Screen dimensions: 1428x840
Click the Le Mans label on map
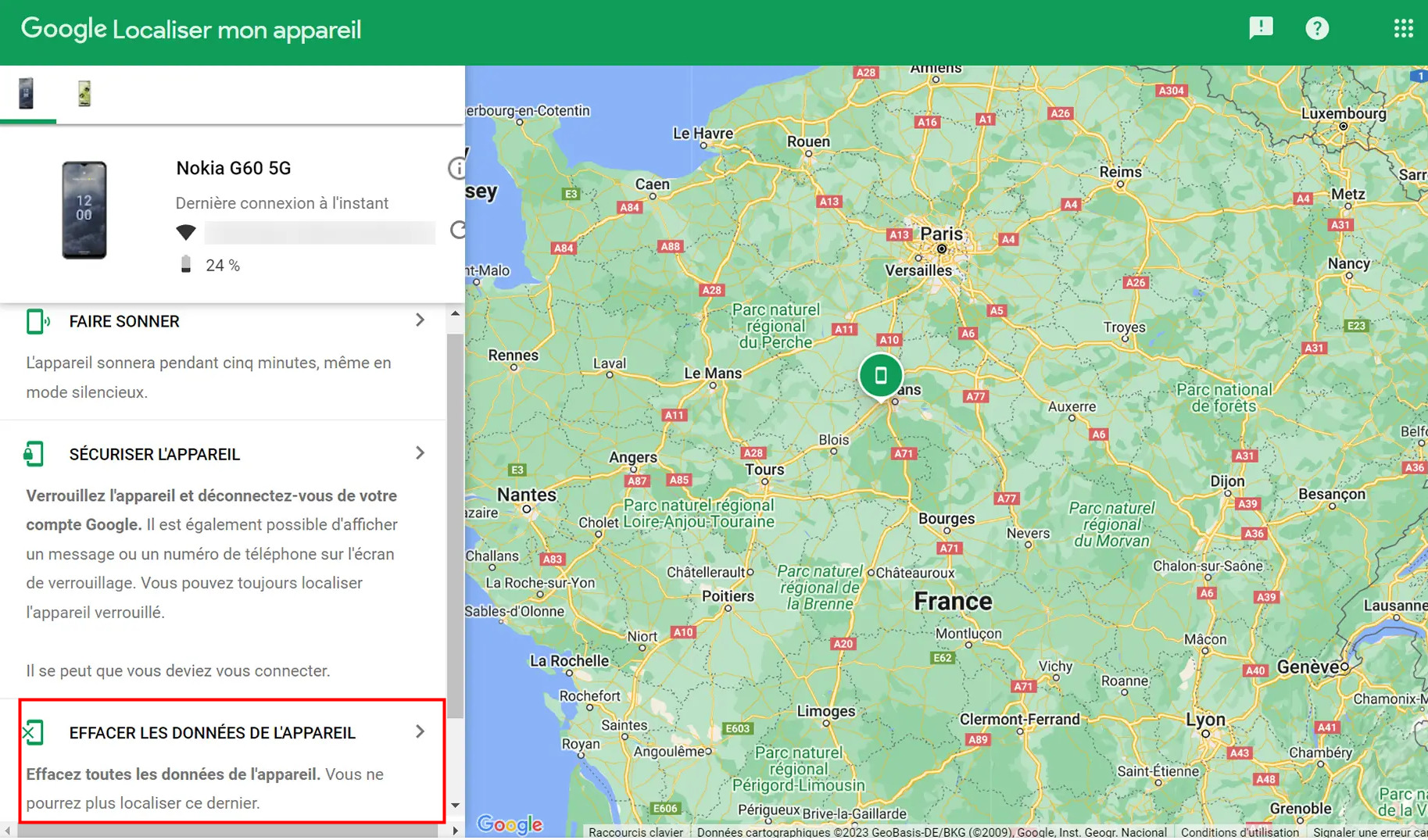pyautogui.click(x=713, y=373)
